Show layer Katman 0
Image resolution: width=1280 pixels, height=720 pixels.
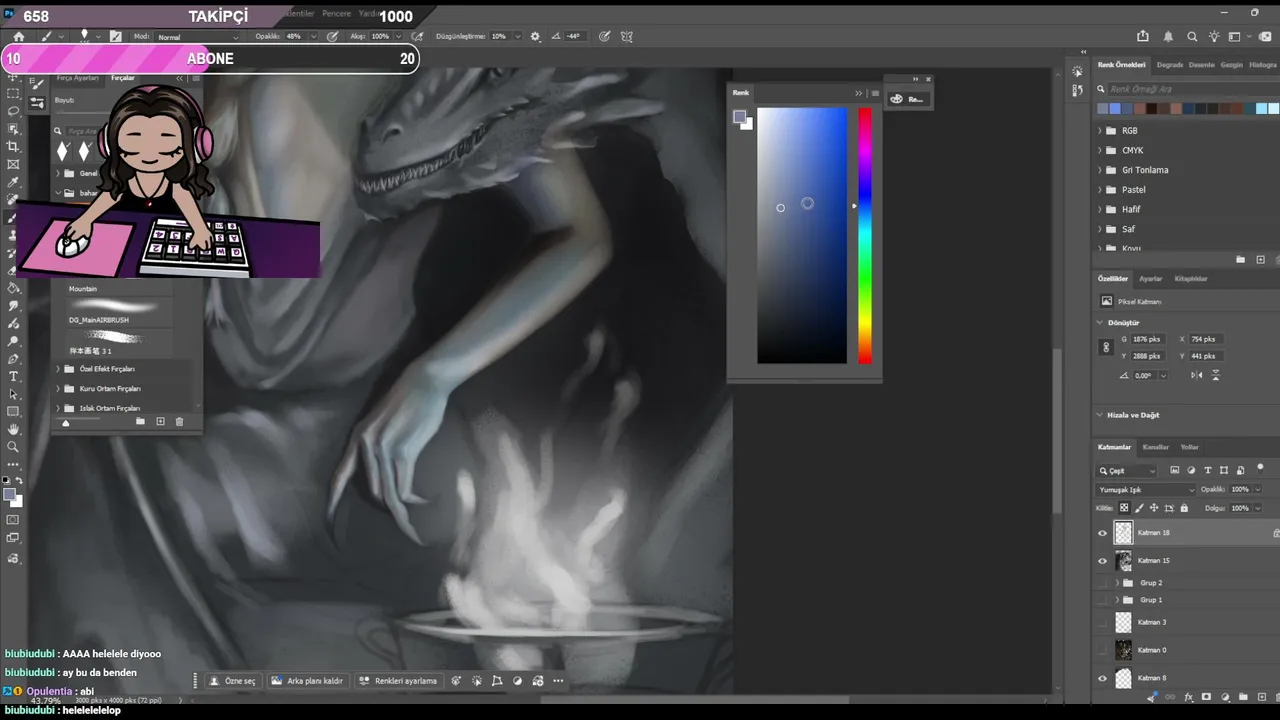tap(1103, 650)
